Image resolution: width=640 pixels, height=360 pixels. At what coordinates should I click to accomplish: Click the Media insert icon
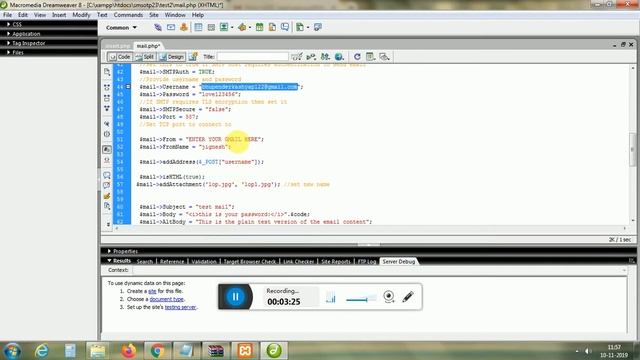[x=242, y=27]
